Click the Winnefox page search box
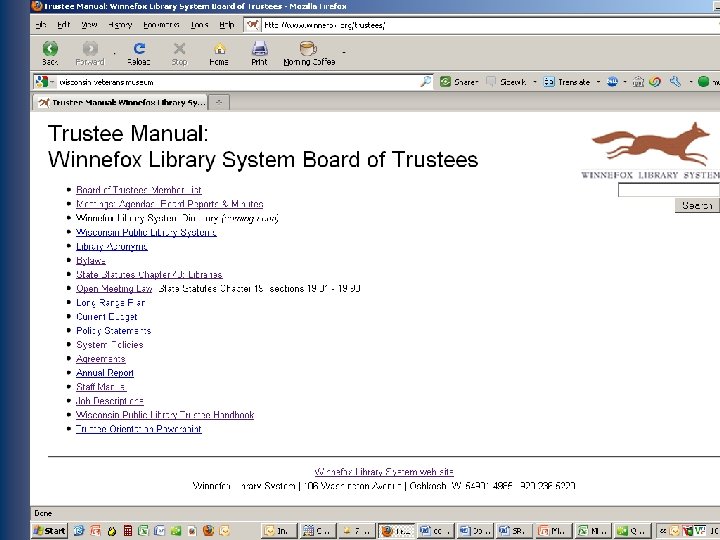 coord(669,190)
